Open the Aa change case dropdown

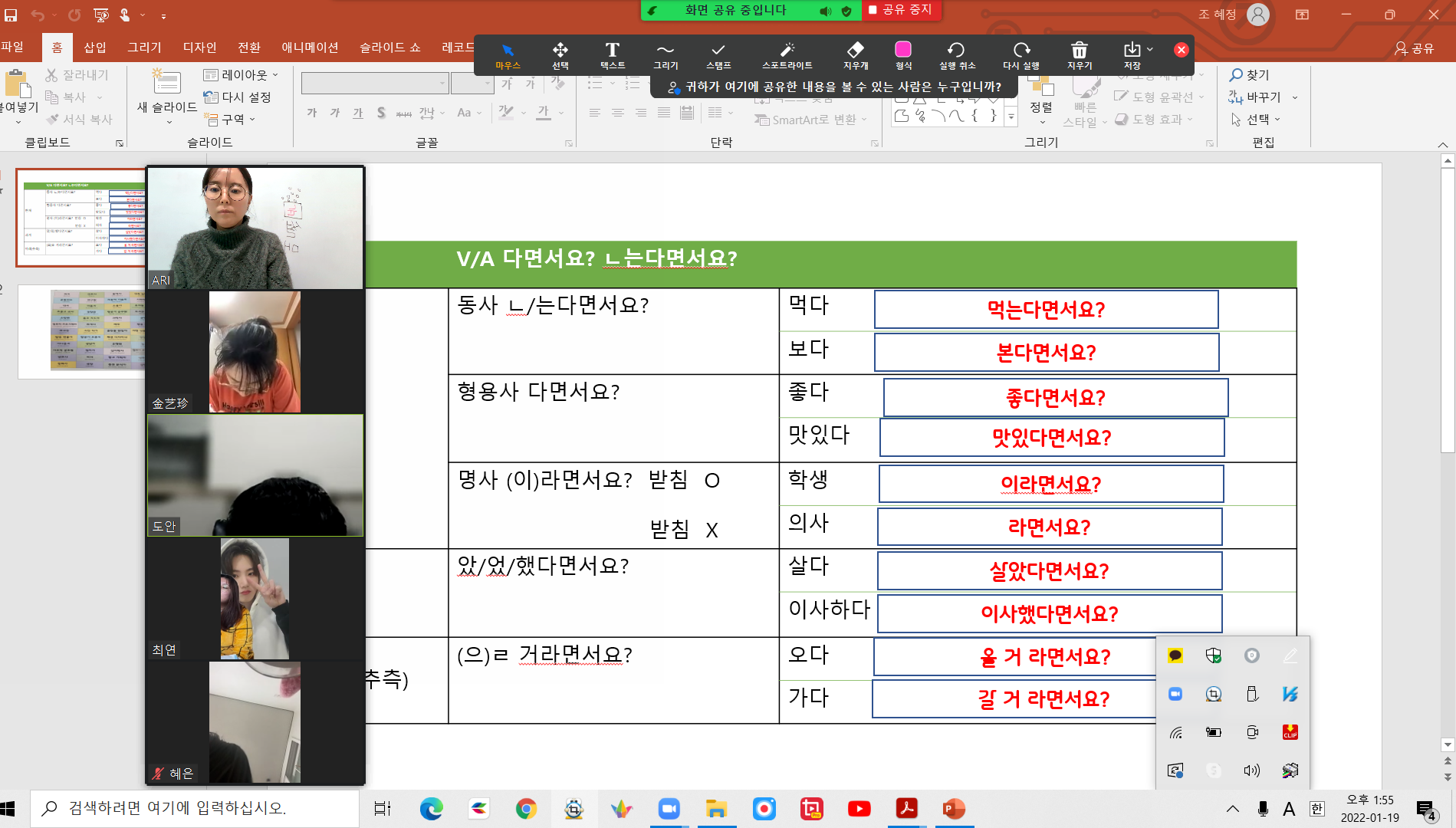tap(468, 113)
